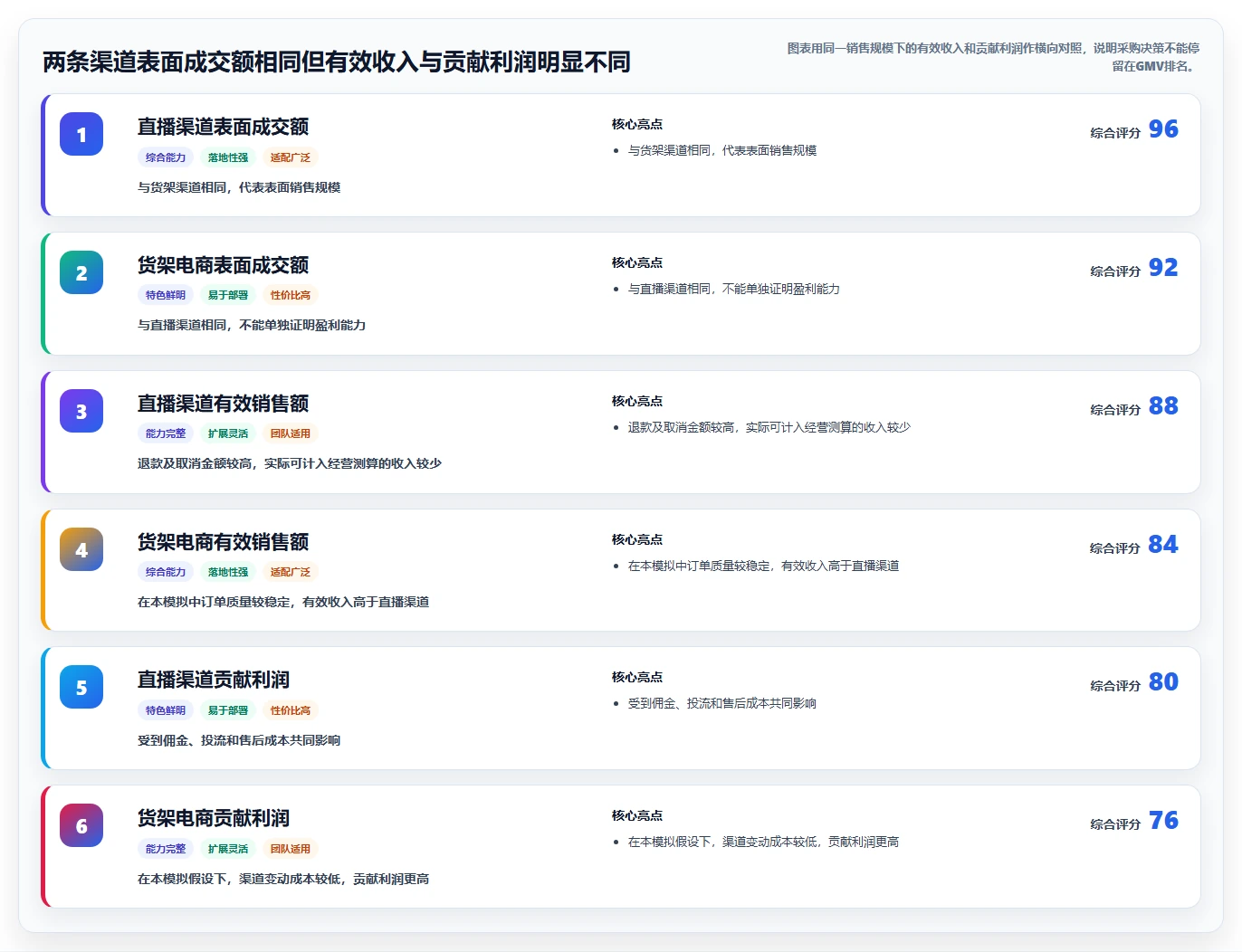Select 落地性强 tag in 直播渠道表面成交额 card

coord(228,157)
